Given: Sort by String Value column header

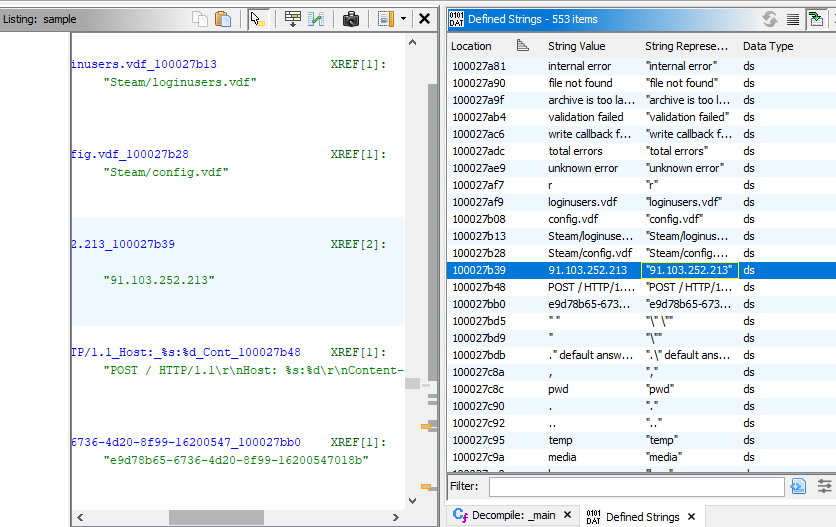Looking at the screenshot, I should pos(576,46).
